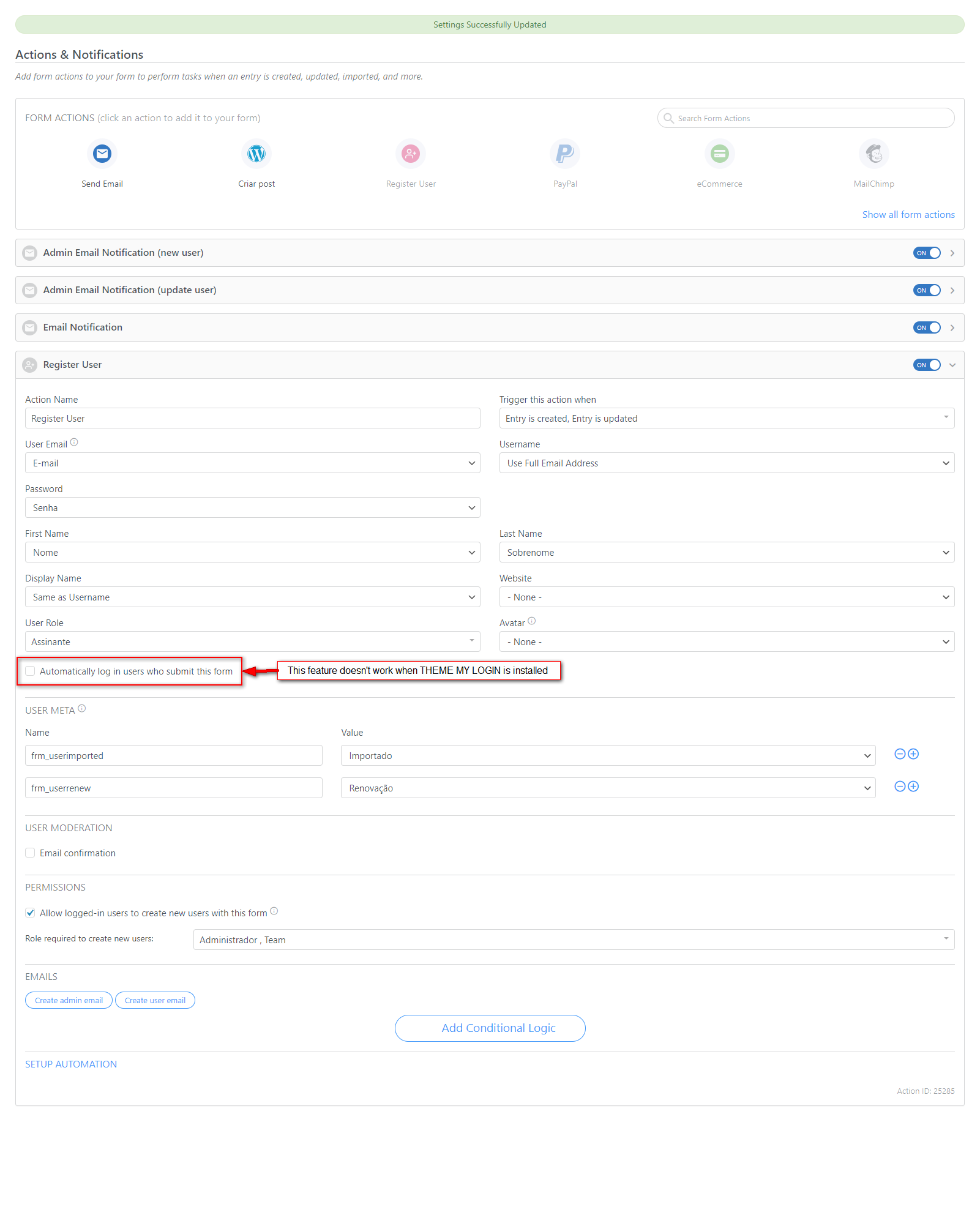
Task: Switch off the Register User toggle
Action: (x=927, y=365)
